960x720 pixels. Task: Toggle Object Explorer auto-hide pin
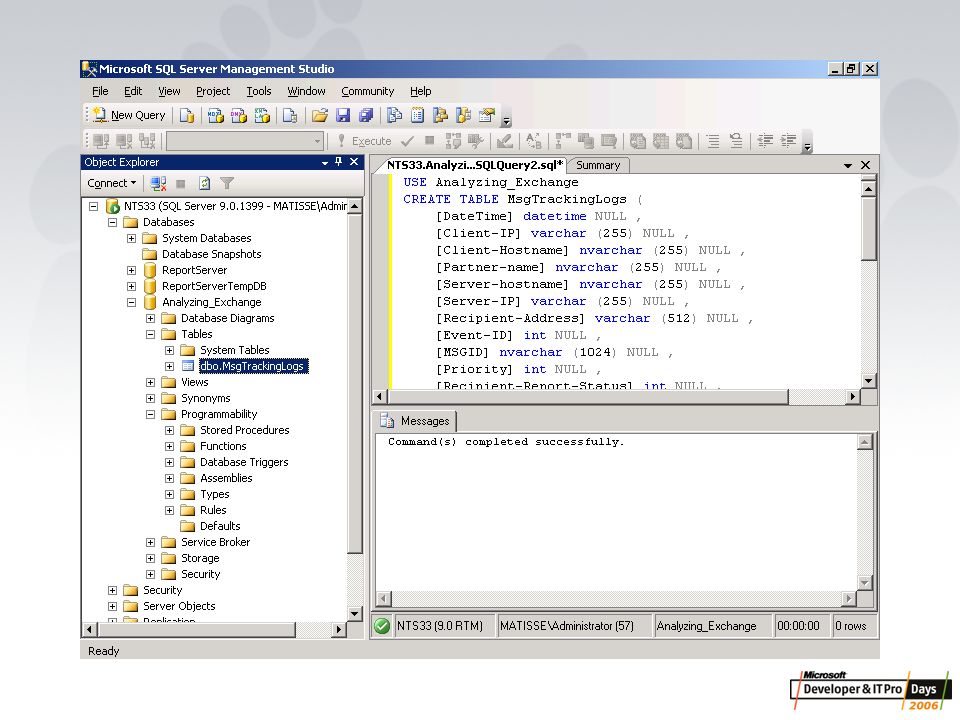coord(339,162)
